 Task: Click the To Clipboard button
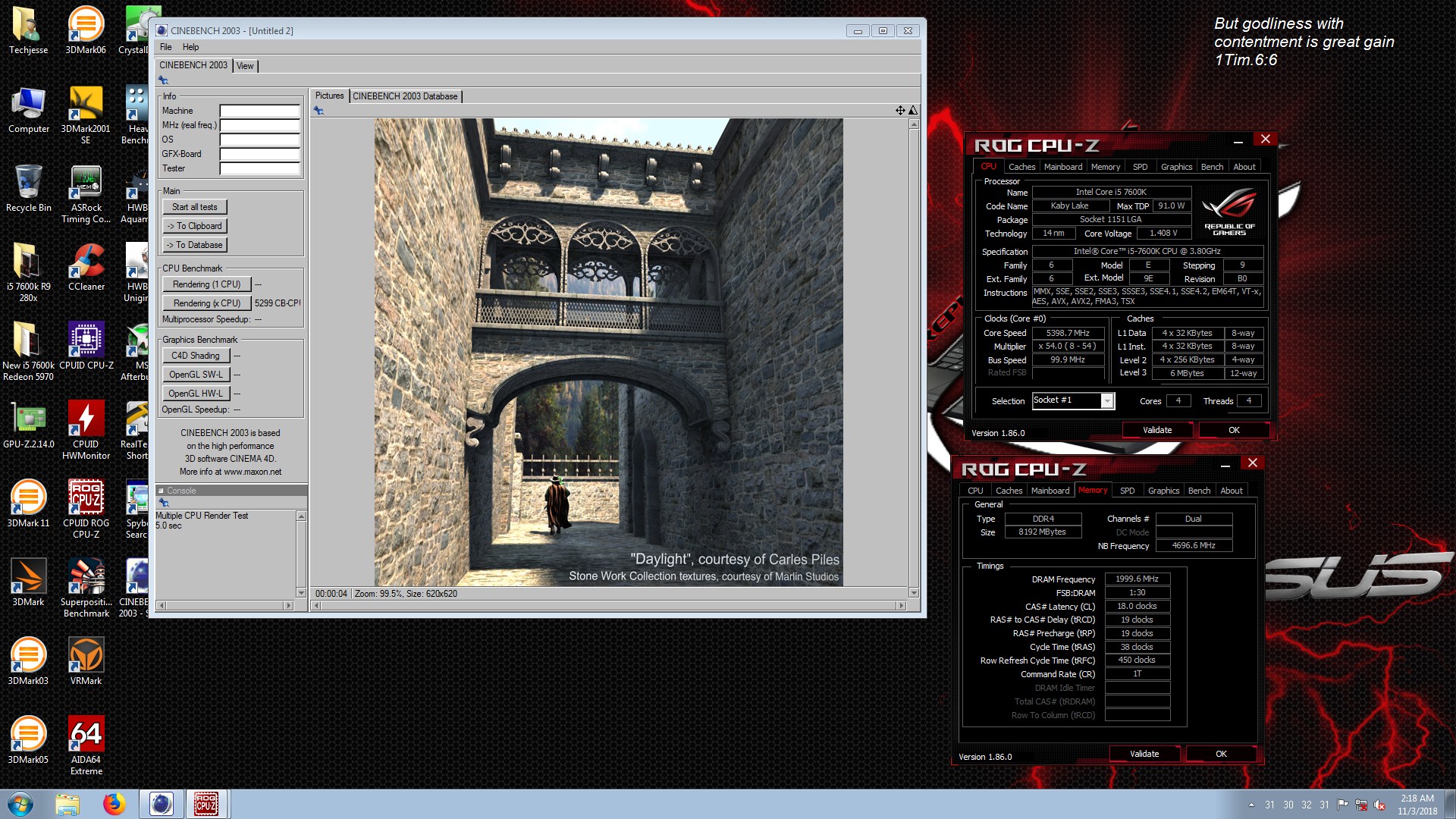[194, 226]
